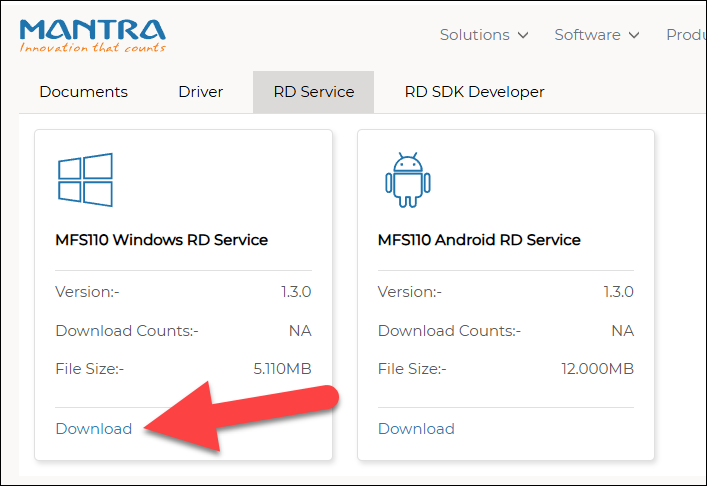This screenshot has height=486, width=707.
Task: Click Android card Version 1.3.0 value
Action: tap(619, 292)
